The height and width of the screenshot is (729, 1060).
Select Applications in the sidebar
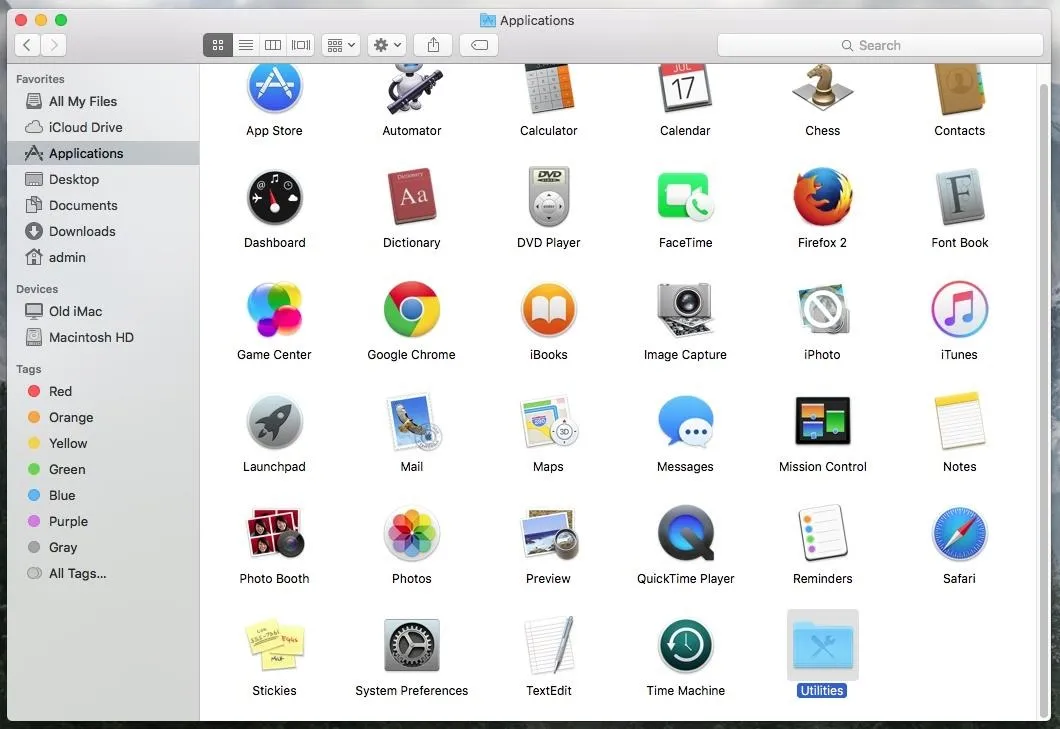tap(103, 153)
